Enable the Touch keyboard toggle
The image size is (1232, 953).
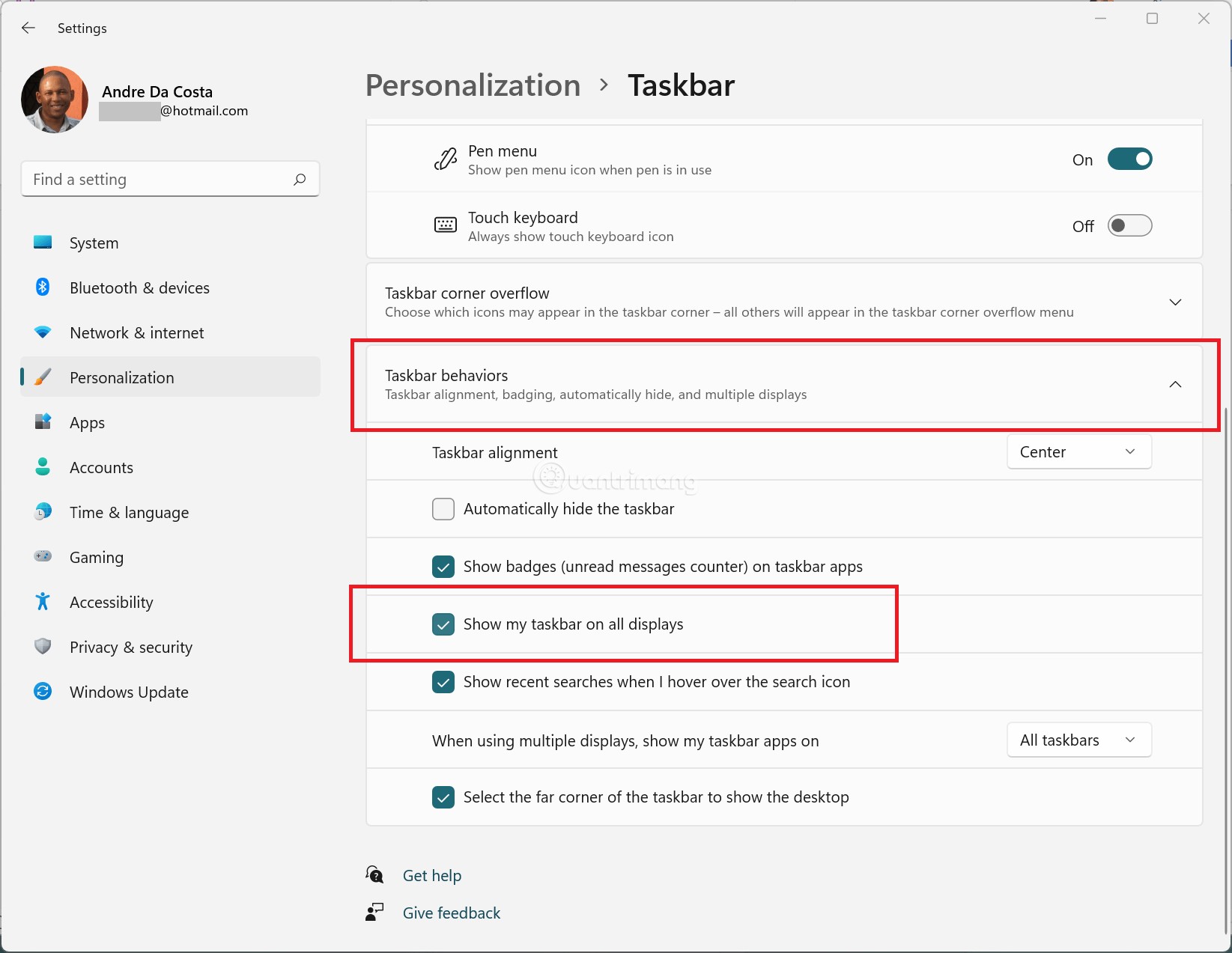(x=1129, y=225)
